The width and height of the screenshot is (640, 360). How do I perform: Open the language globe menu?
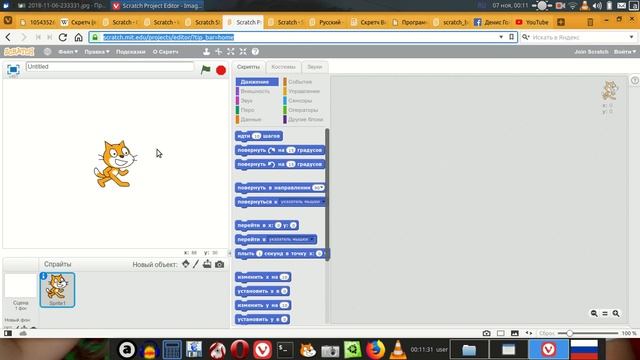[47, 51]
